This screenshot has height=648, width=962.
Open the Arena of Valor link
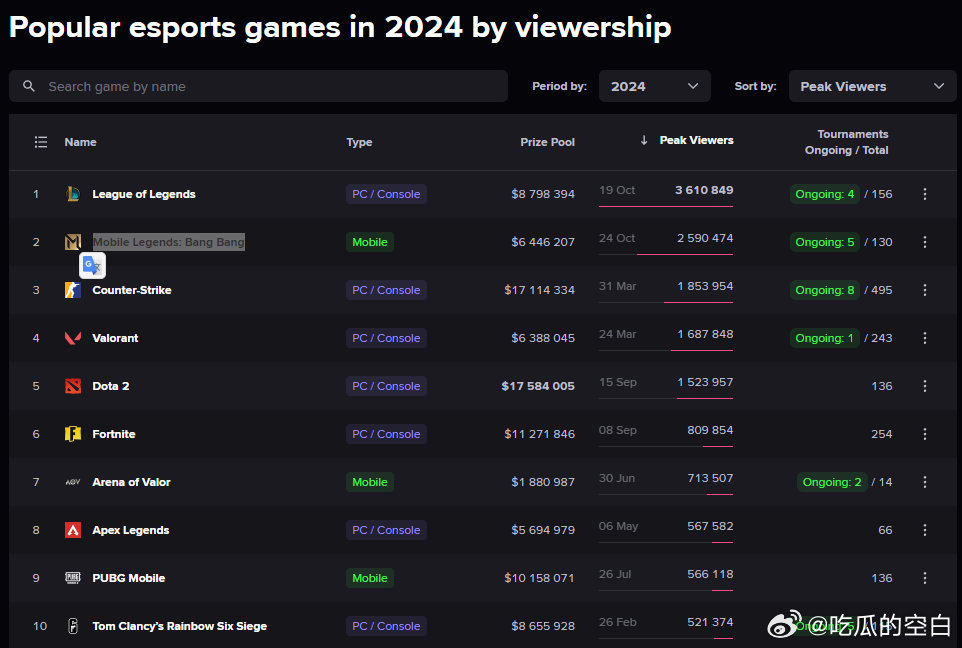(x=131, y=482)
